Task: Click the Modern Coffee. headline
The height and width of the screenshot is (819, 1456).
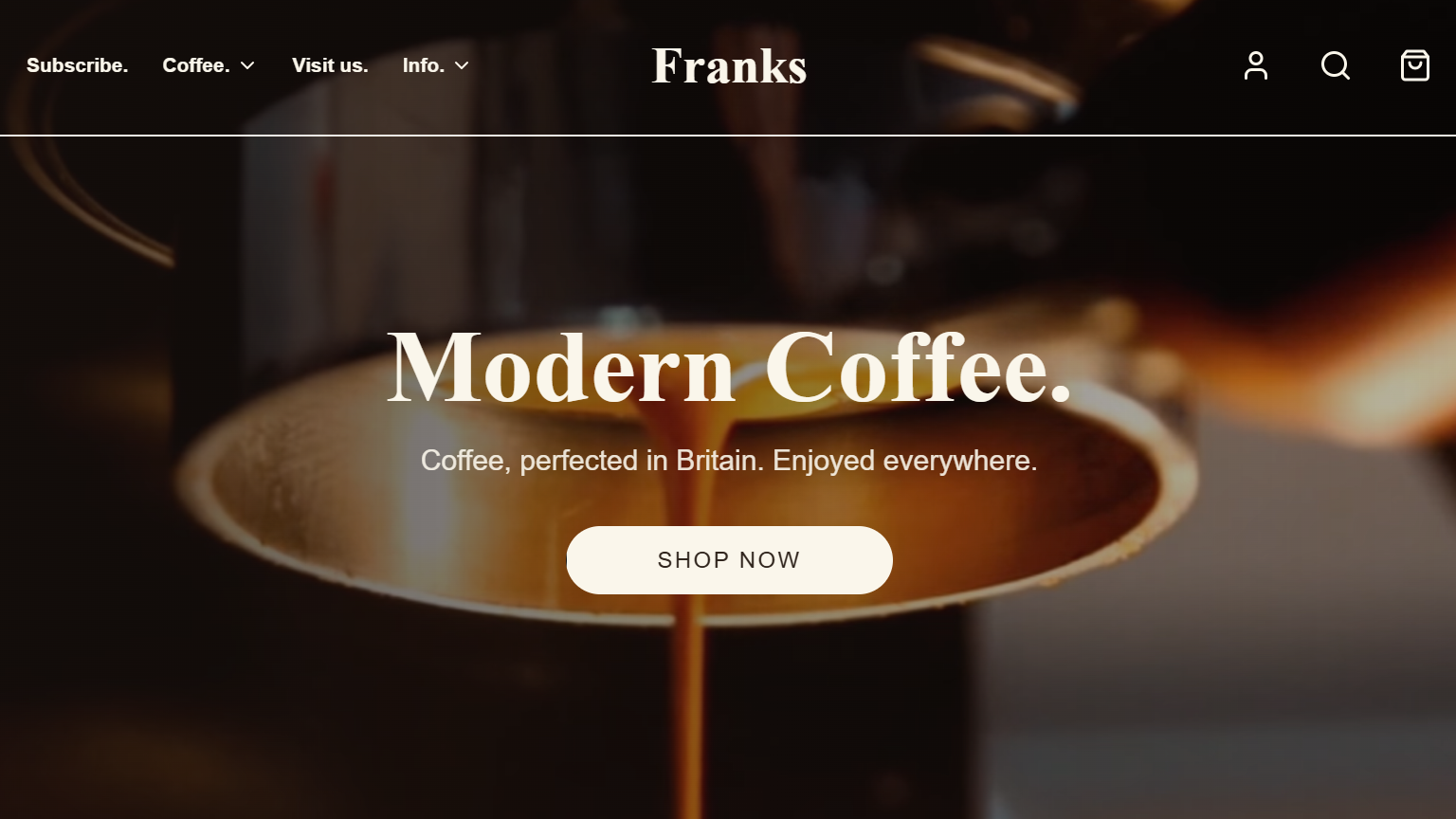Action: coord(729,368)
